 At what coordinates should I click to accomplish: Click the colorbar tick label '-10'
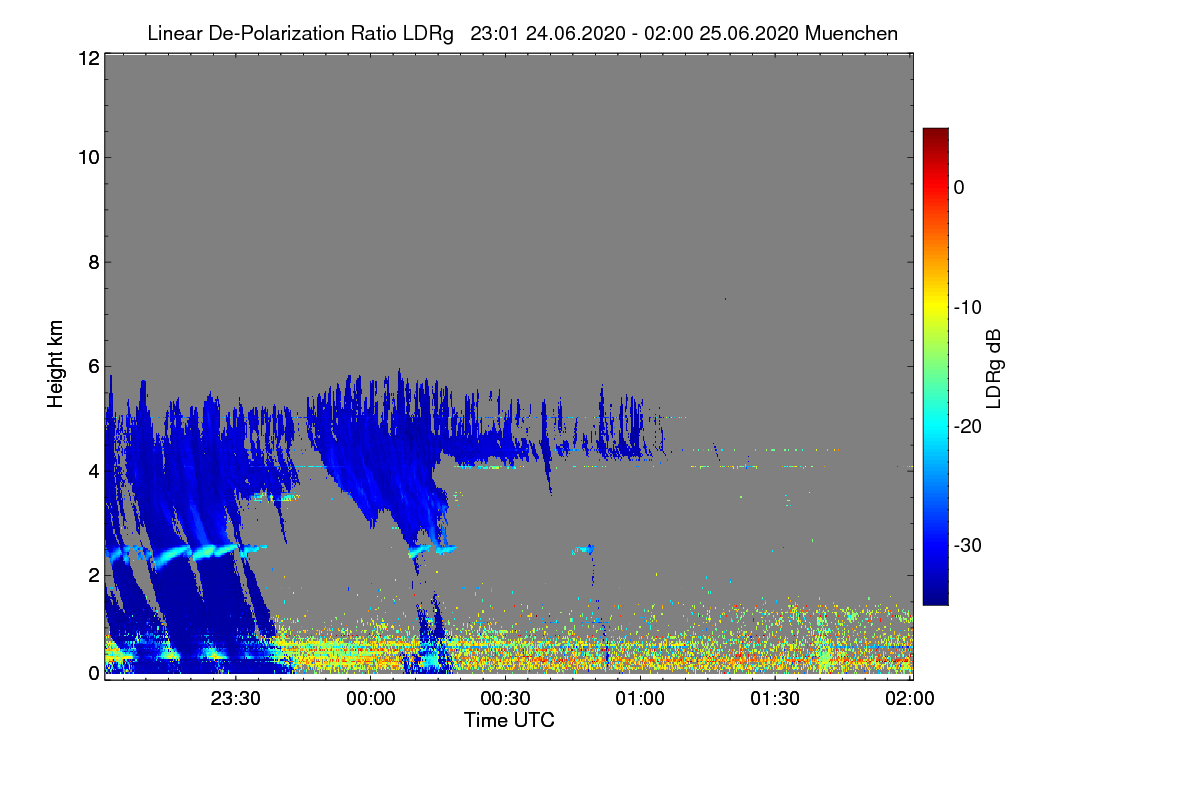pyautogui.click(x=968, y=307)
